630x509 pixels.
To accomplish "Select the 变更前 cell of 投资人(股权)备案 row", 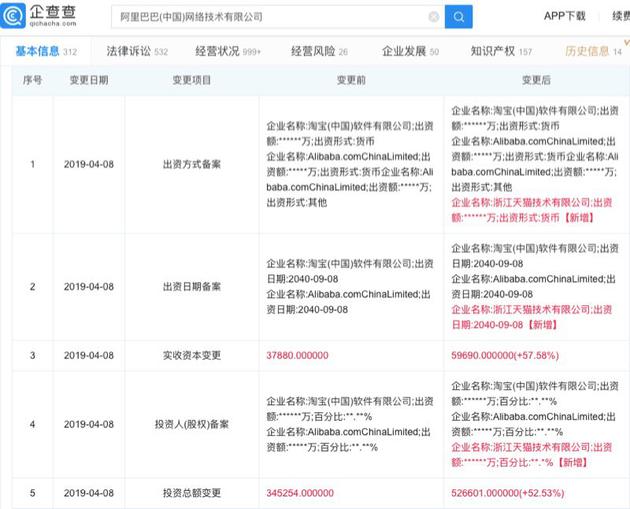I will 350,424.
